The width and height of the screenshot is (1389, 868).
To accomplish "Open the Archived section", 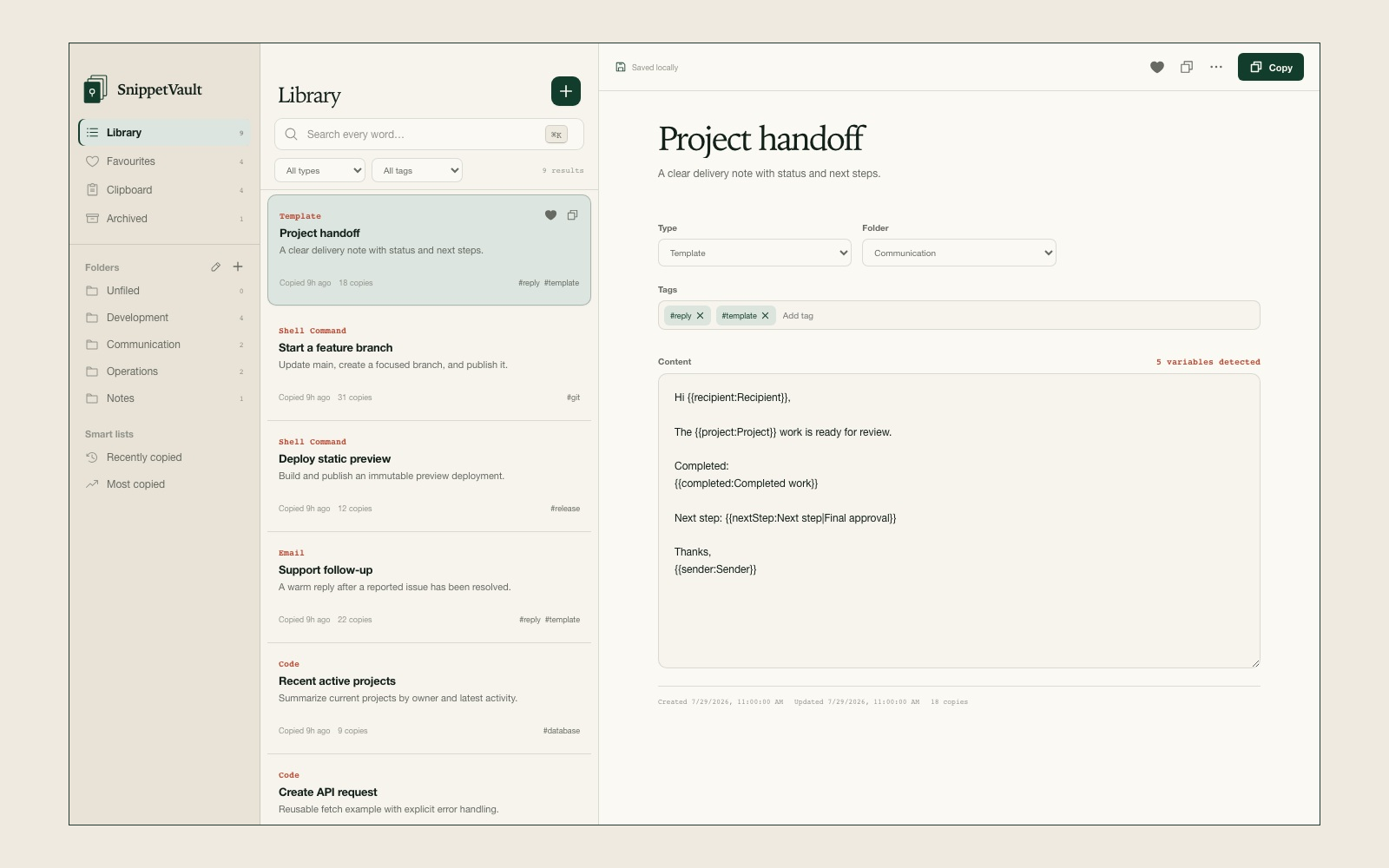I will pyautogui.click(x=165, y=219).
